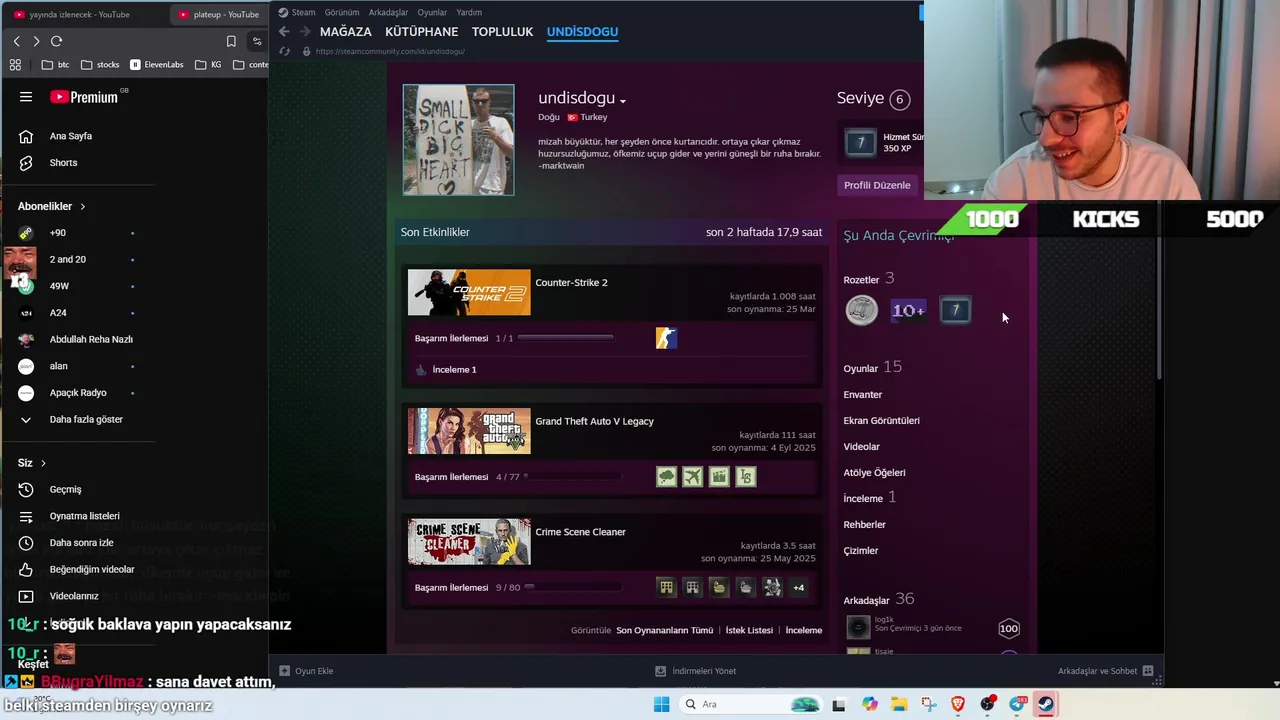Switch to UNDİSDOGU tab
Image resolution: width=1280 pixels, height=720 pixels.
coord(582,32)
